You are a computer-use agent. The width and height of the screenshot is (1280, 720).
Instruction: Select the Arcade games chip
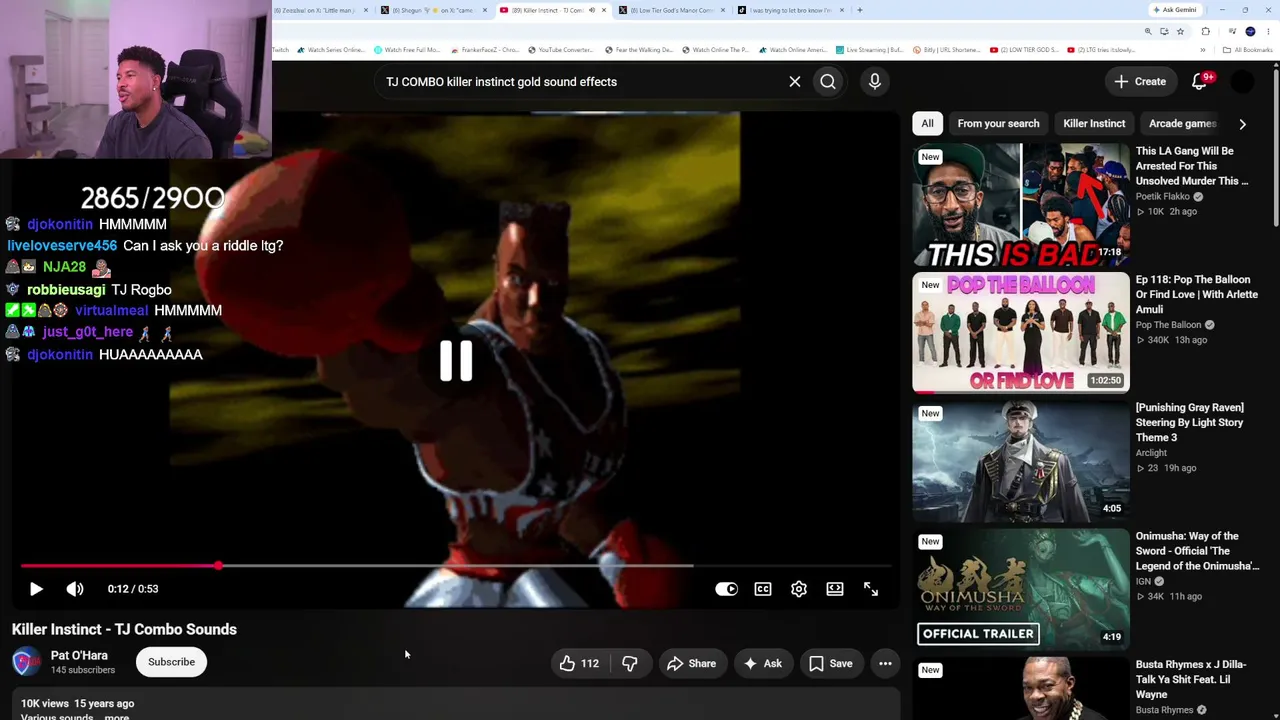1182,123
